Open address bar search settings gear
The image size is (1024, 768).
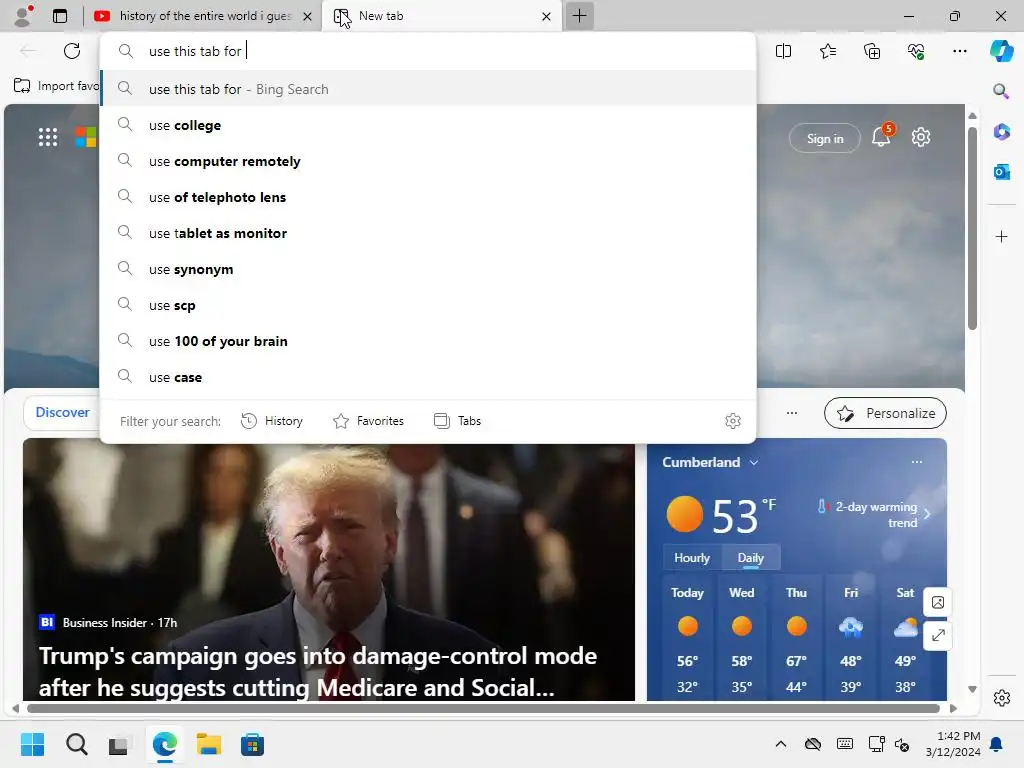(x=733, y=421)
